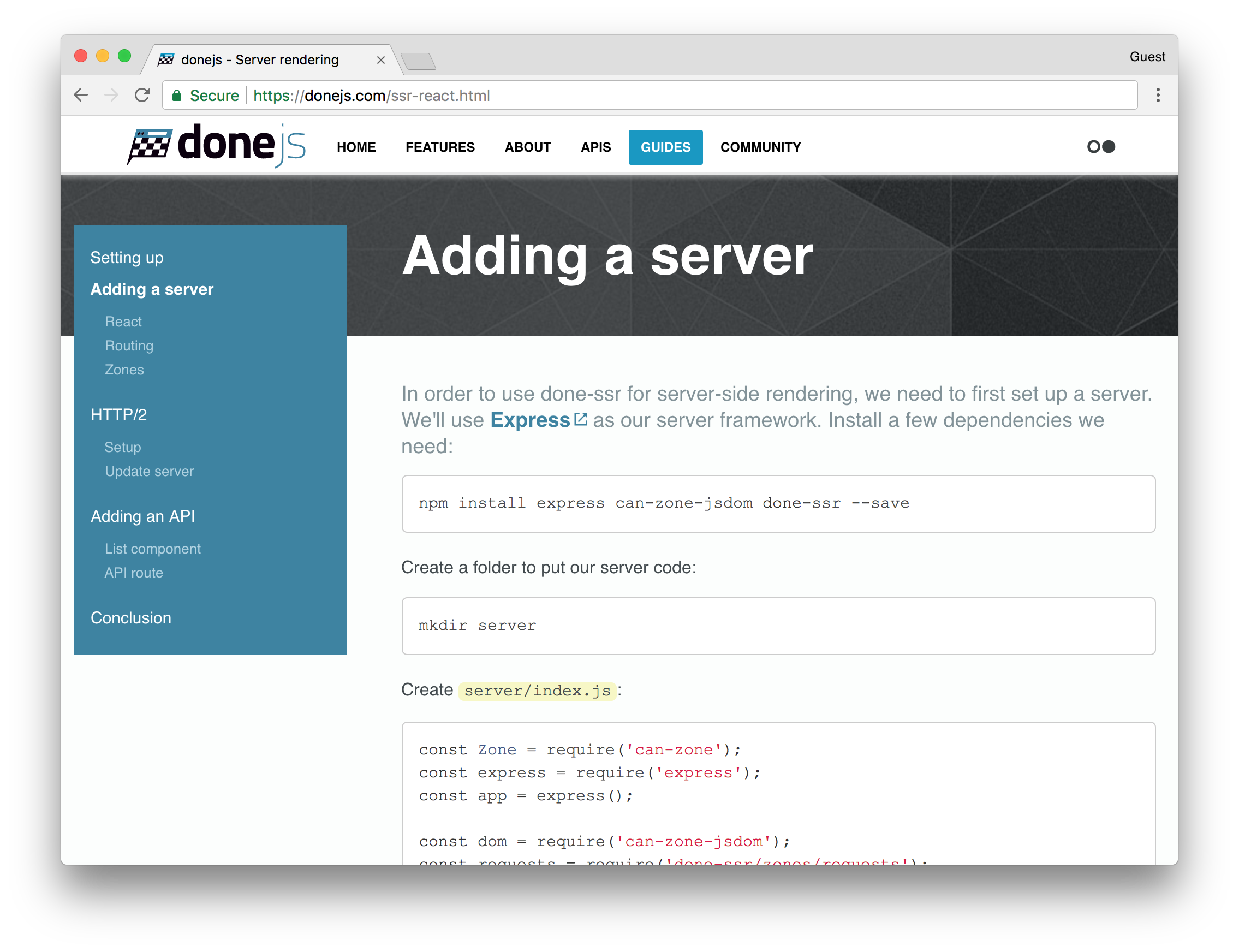Jump to Routing subsection
This screenshot has width=1239, height=952.
(129, 346)
